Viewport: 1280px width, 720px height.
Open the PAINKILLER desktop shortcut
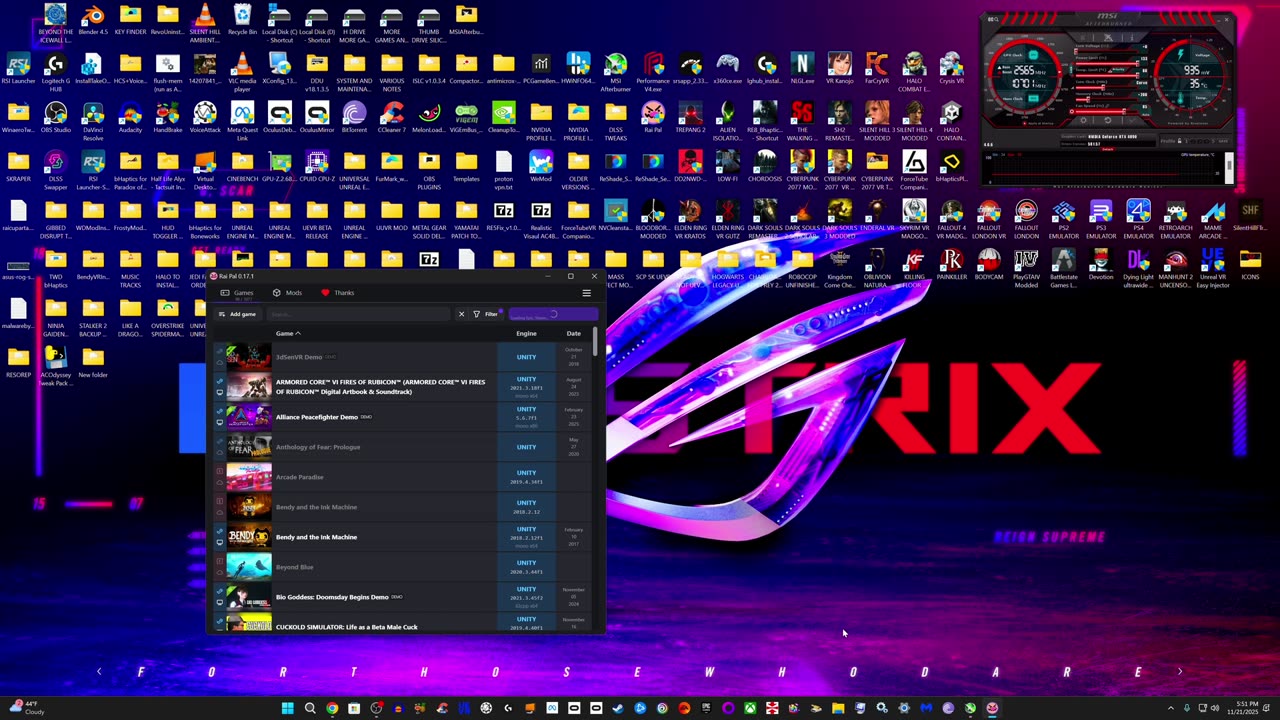tap(951, 266)
